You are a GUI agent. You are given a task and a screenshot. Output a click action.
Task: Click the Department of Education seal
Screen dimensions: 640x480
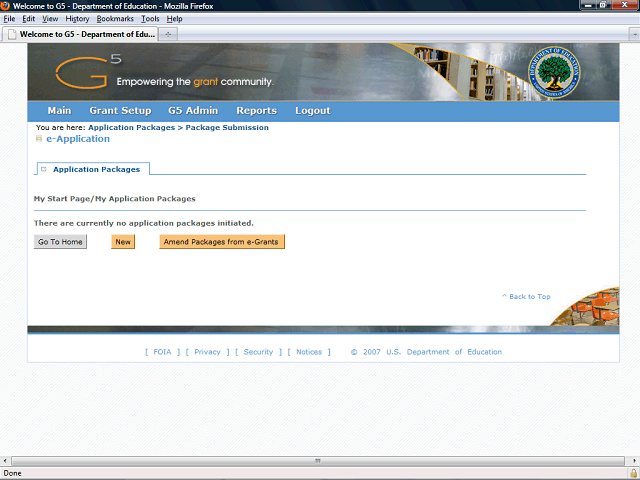[x=553, y=73]
